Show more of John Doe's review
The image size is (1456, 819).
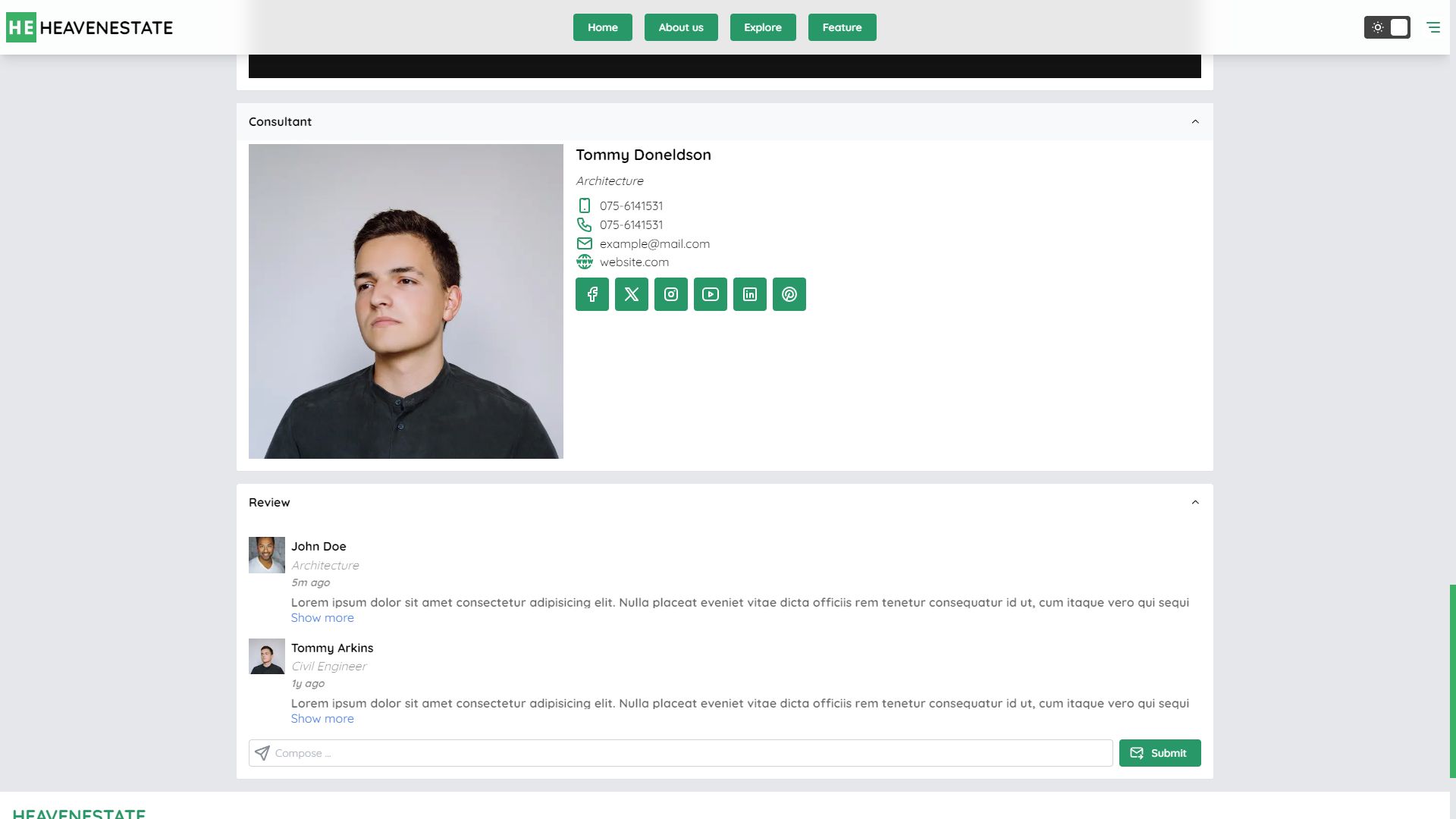[x=322, y=618]
